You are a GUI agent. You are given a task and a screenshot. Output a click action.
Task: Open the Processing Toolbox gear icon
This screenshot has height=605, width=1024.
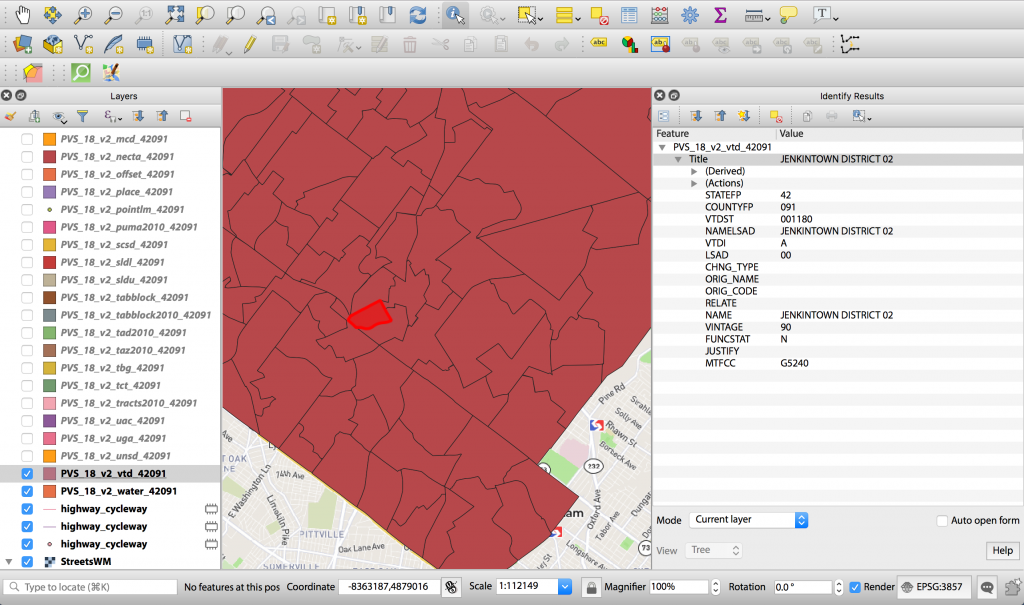click(690, 14)
